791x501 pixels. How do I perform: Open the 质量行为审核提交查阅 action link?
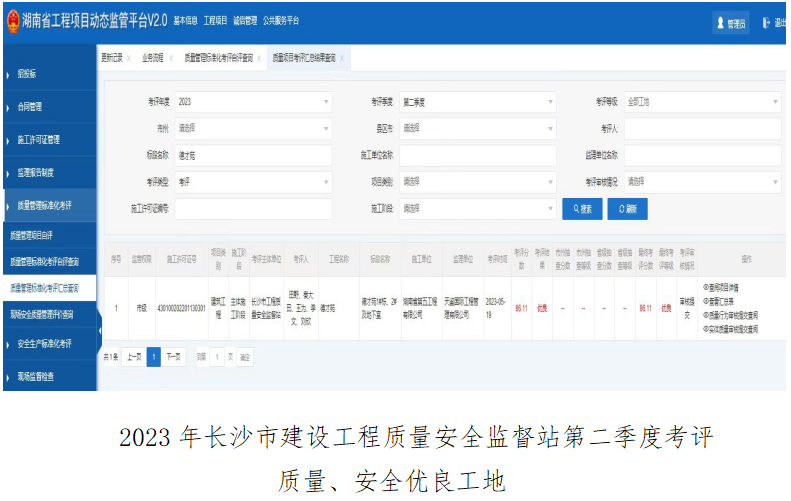[x=730, y=315]
